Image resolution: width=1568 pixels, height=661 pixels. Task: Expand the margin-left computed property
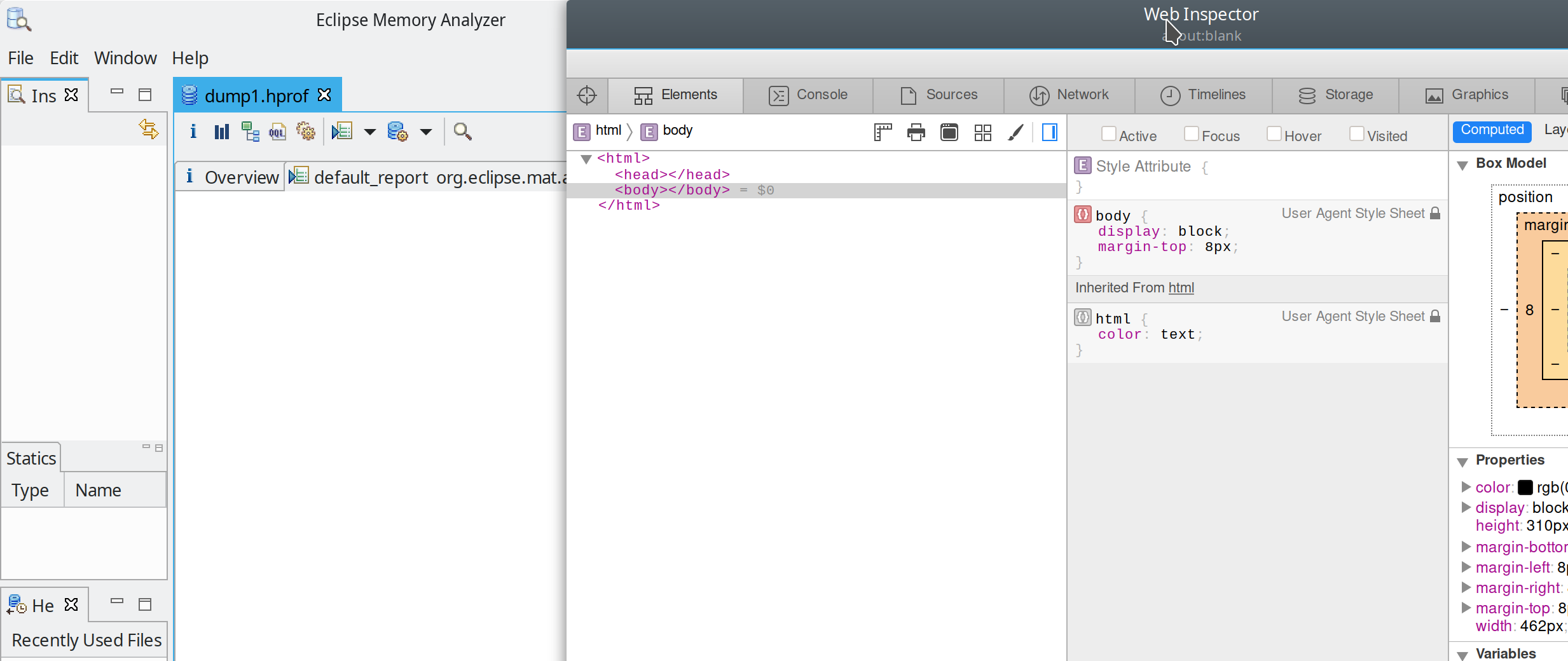1466,567
